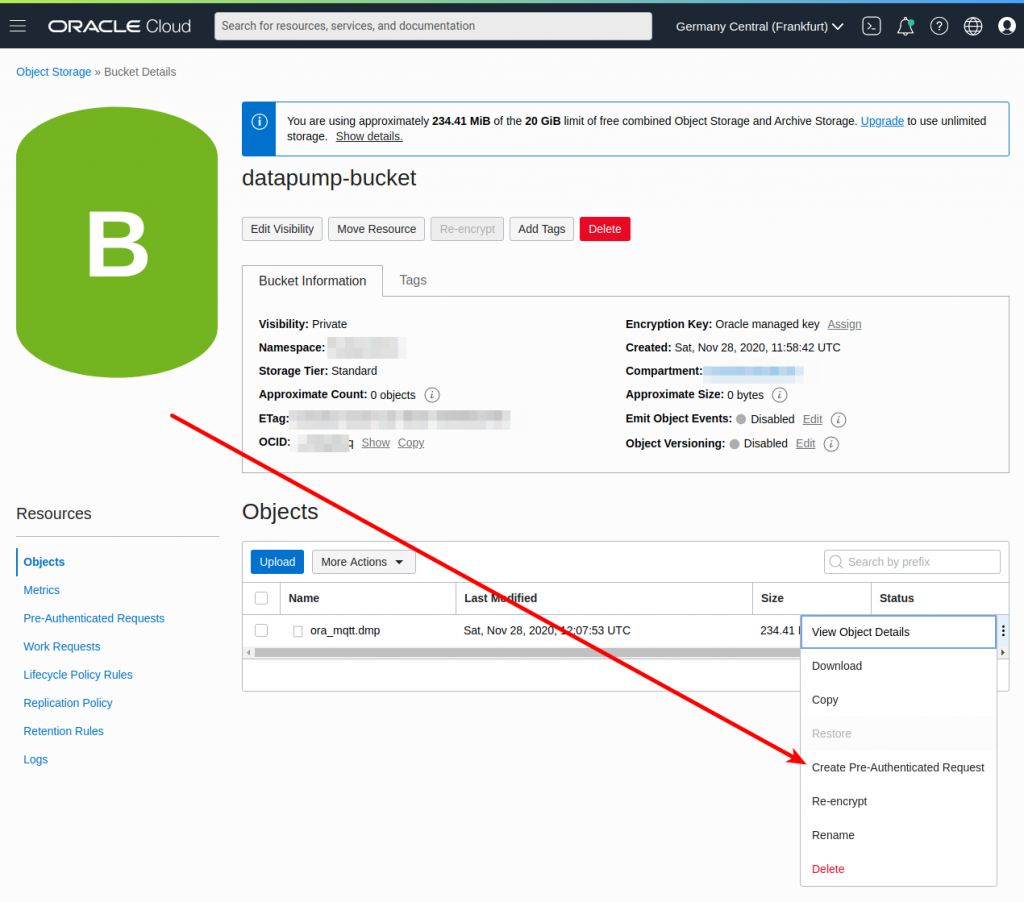Switch to the Tags tab
Viewport: 1024px width, 902px height.
[413, 280]
